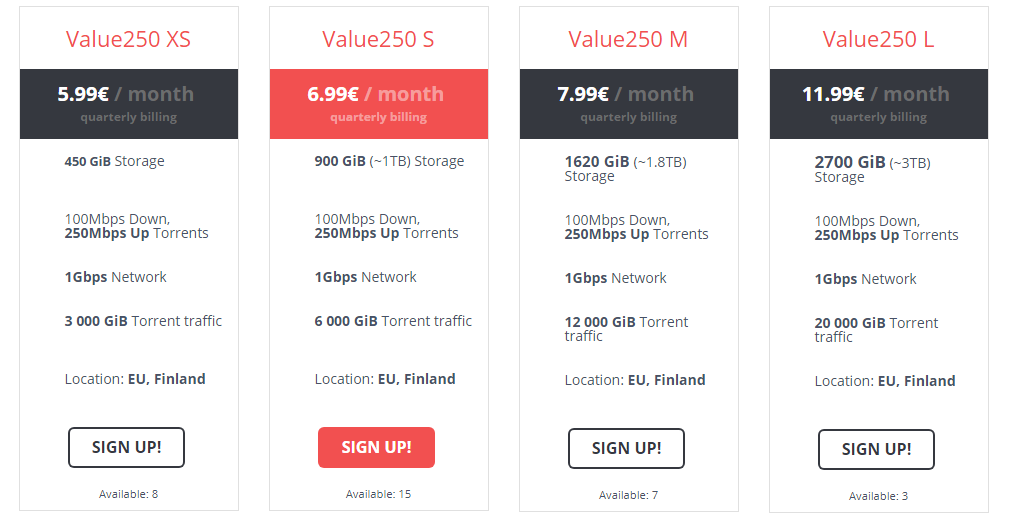Choose SIGN UP under Value250 L
The height and width of the screenshot is (525, 1026).
[876, 449]
